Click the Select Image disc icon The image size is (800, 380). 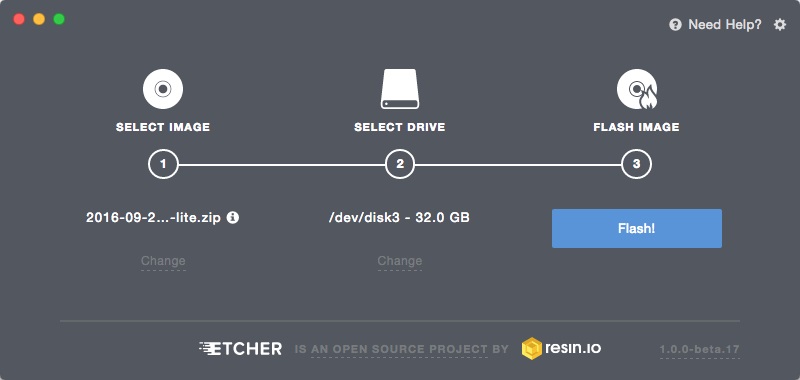pyautogui.click(x=163, y=89)
